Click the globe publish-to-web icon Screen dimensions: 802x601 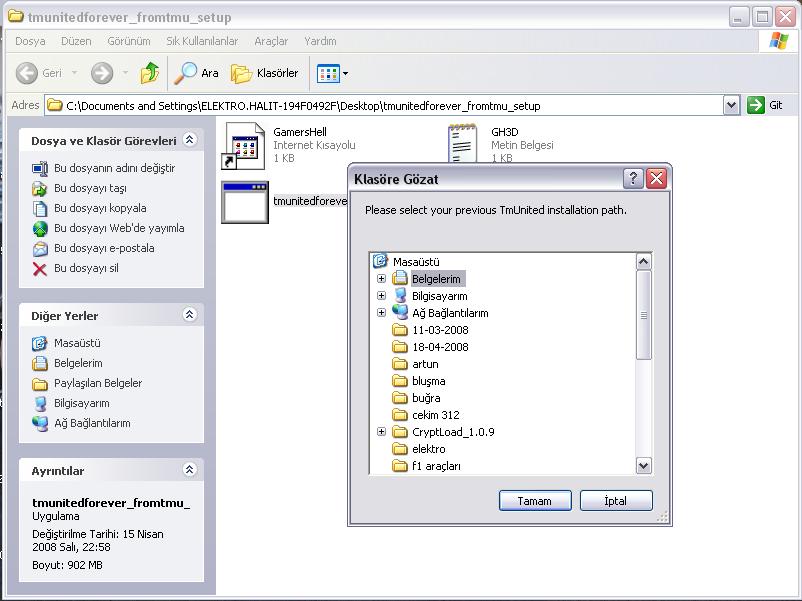[40, 229]
